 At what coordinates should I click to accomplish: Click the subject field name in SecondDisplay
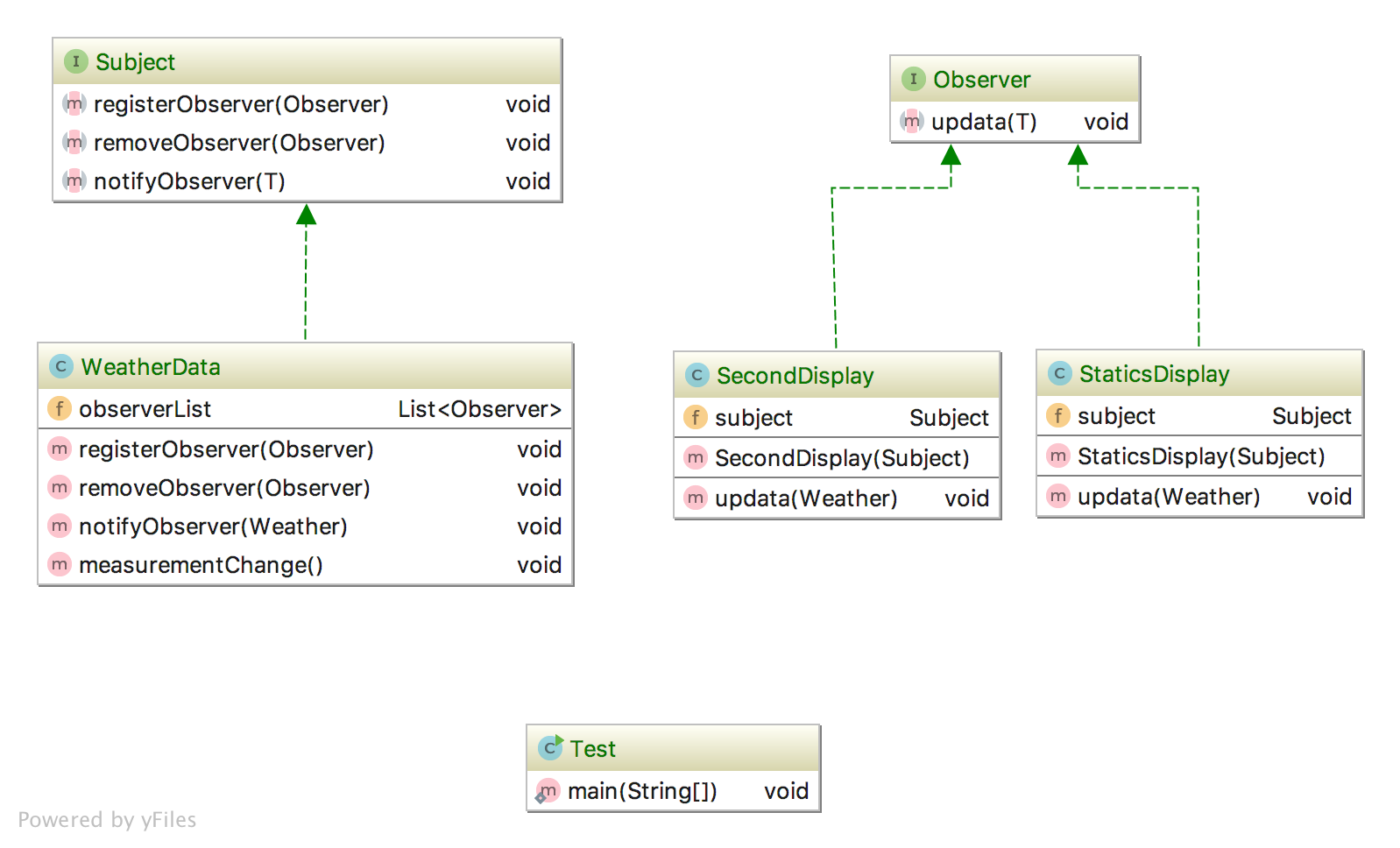[x=753, y=418]
